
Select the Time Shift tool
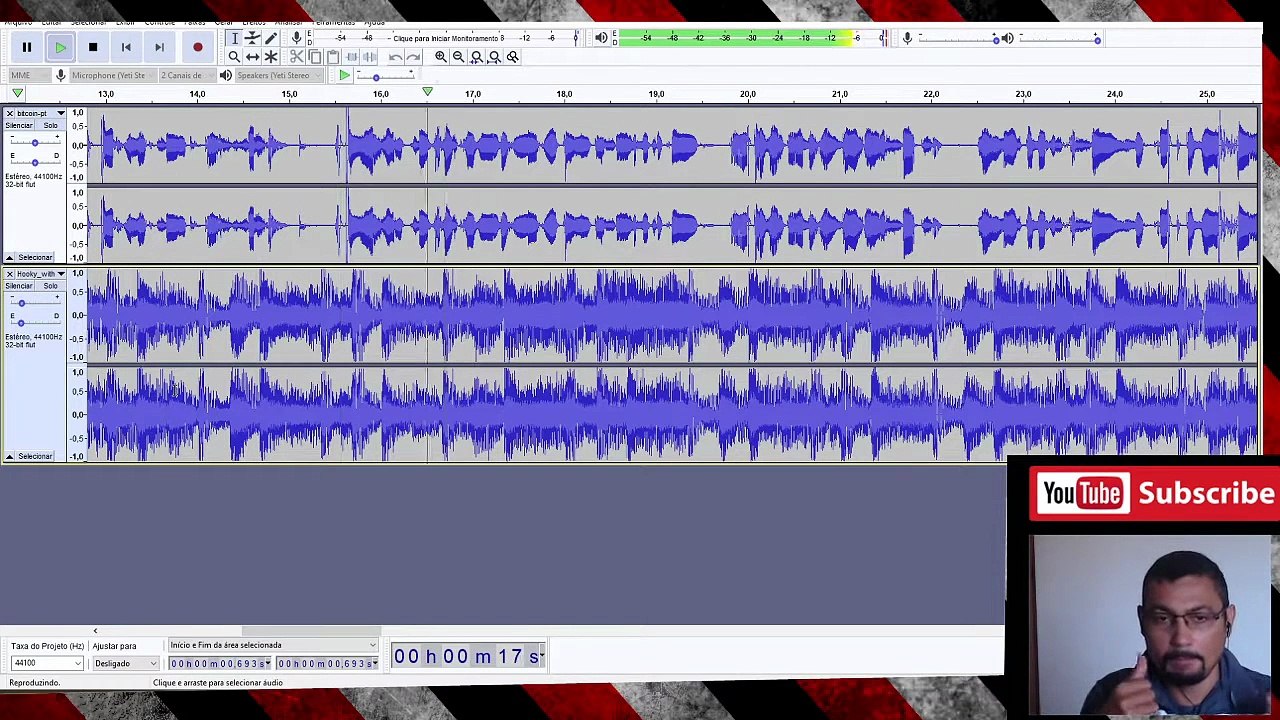click(x=252, y=57)
